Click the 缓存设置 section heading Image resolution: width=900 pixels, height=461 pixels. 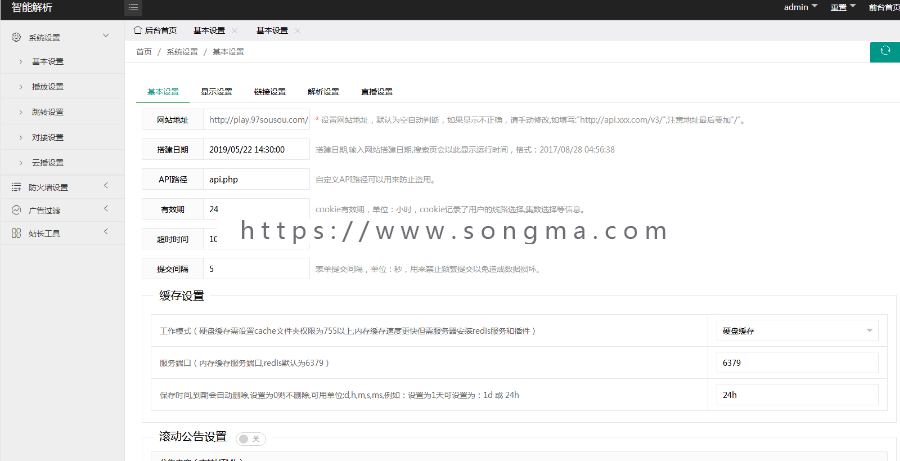181,296
